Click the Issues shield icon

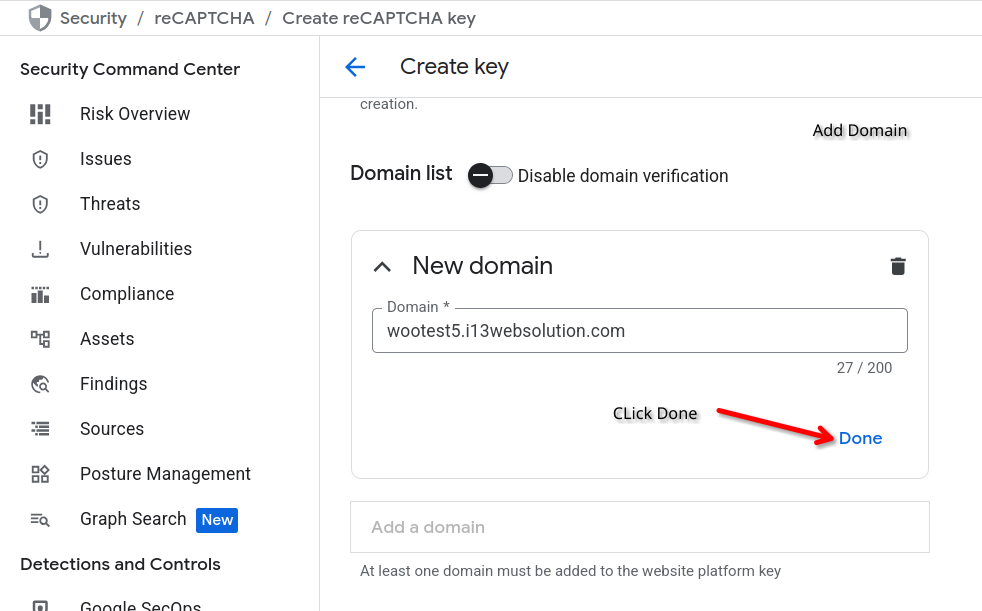(40, 159)
